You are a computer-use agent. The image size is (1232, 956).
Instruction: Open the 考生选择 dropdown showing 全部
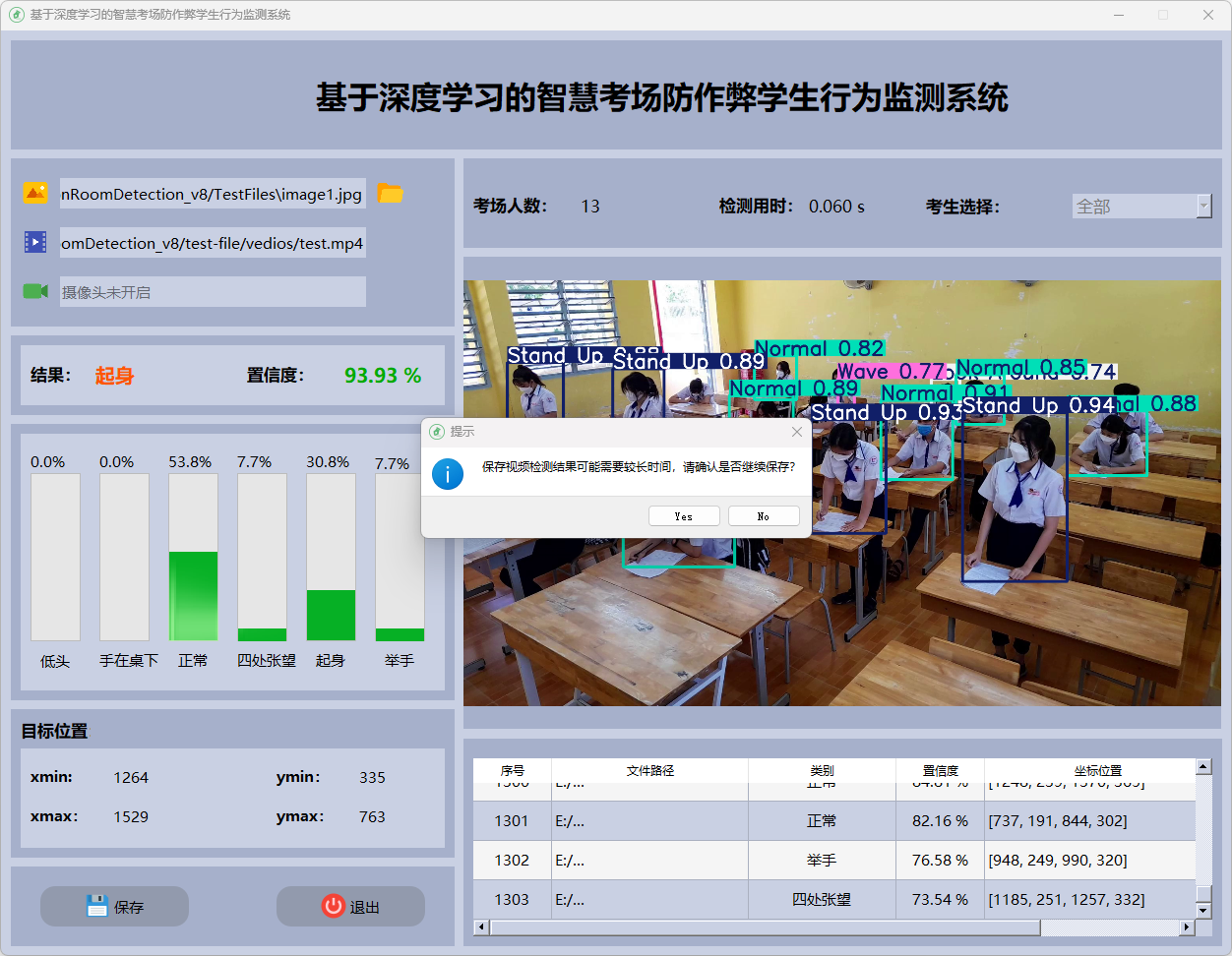pyautogui.click(x=1141, y=206)
